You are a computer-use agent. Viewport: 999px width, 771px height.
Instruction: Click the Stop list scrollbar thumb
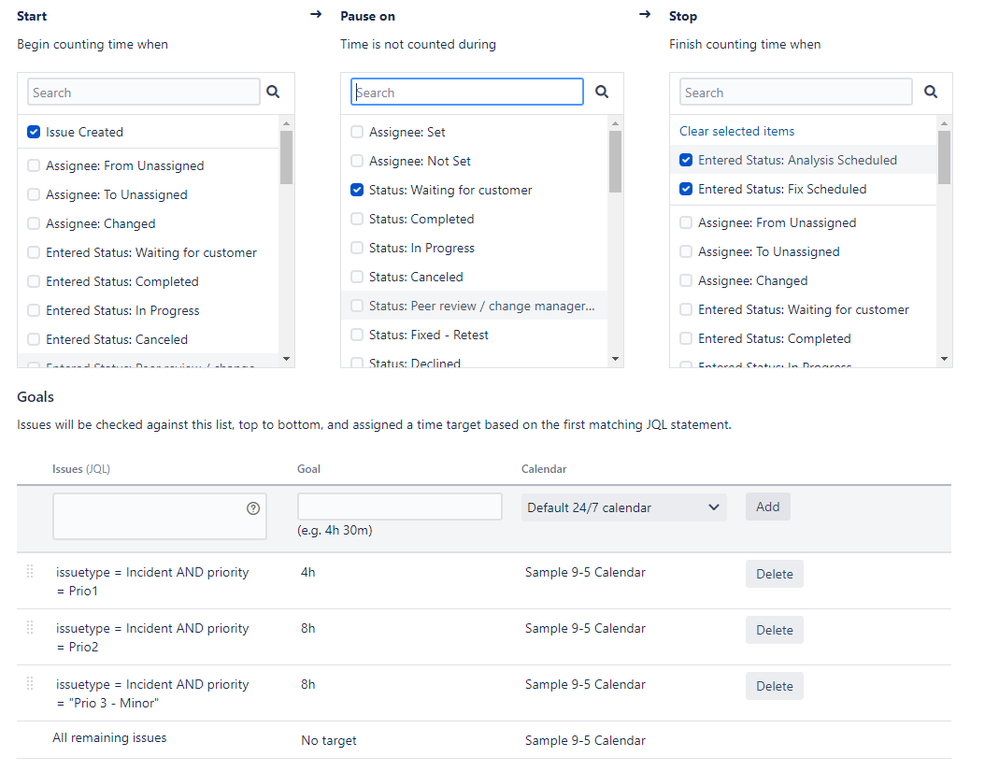944,157
